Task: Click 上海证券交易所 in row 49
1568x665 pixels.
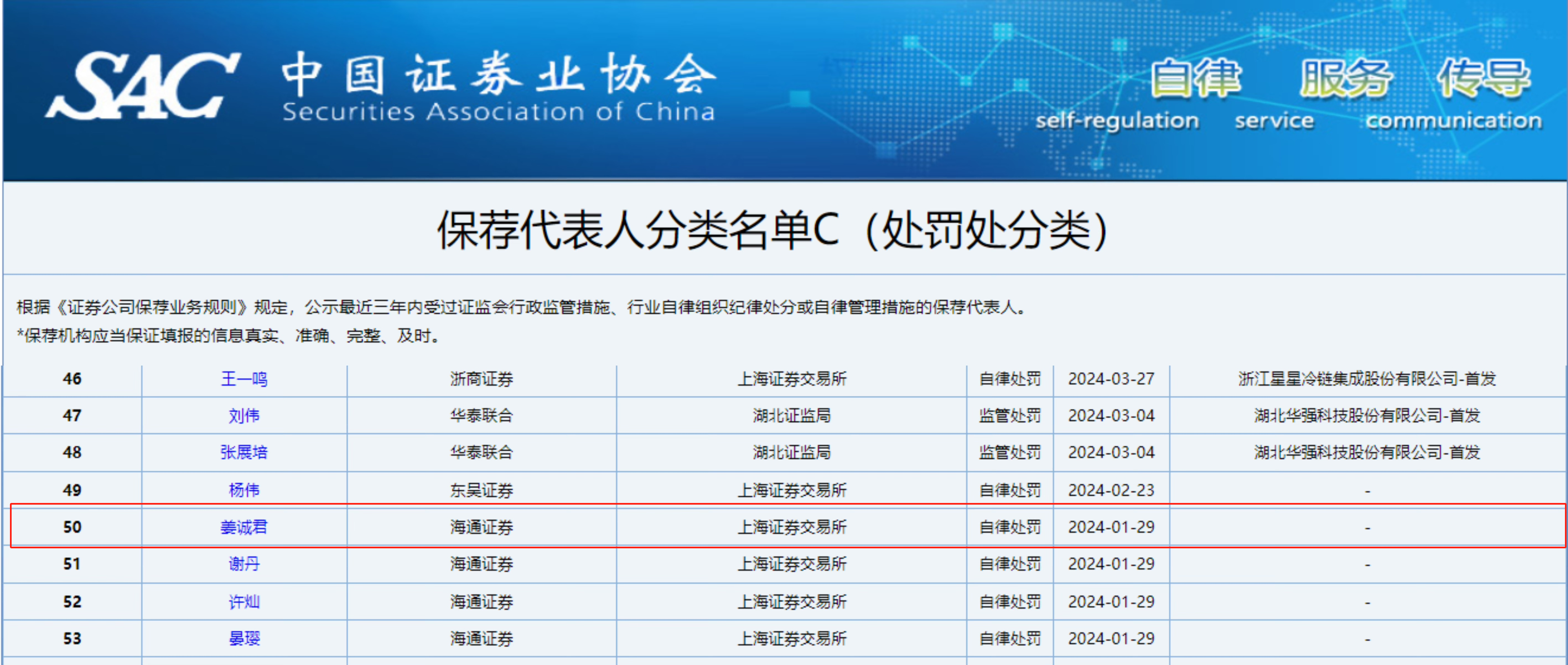Action: coord(792,490)
